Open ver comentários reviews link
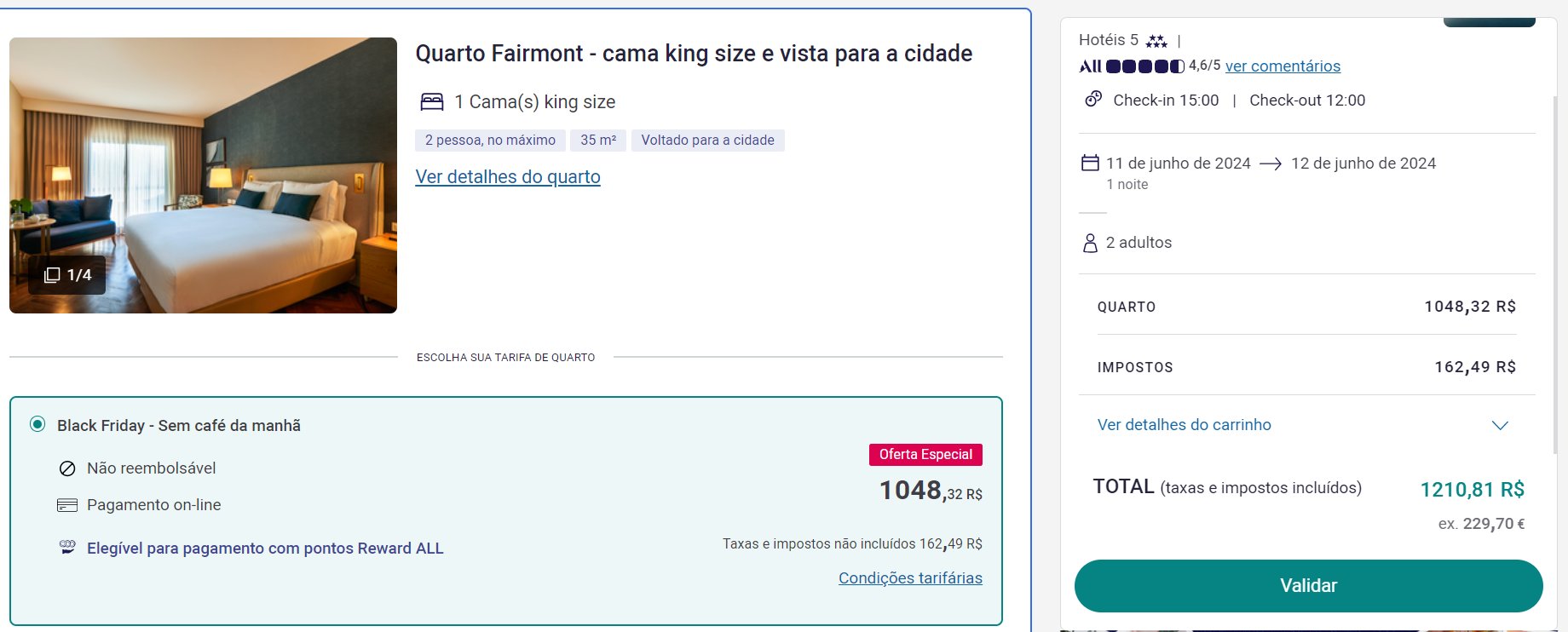Image resolution: width=1568 pixels, height=632 pixels. click(x=1283, y=66)
